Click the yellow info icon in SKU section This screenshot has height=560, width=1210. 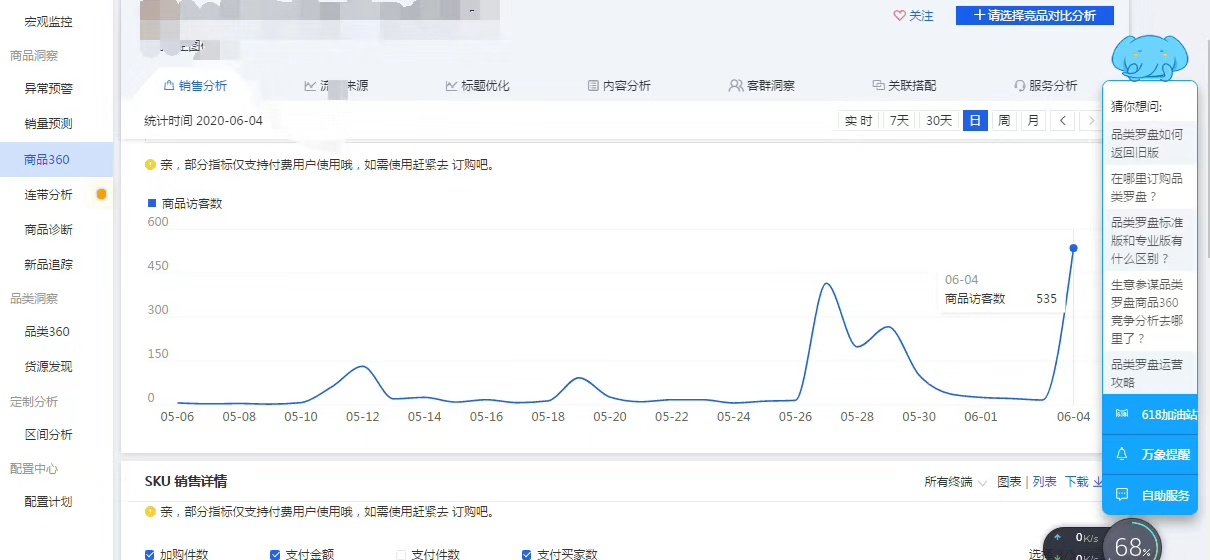pyautogui.click(x=150, y=511)
